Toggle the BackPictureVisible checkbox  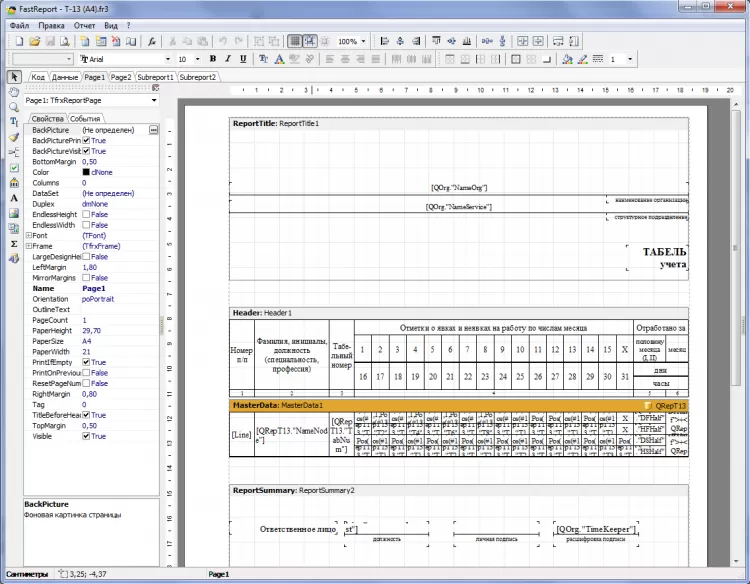pos(87,151)
